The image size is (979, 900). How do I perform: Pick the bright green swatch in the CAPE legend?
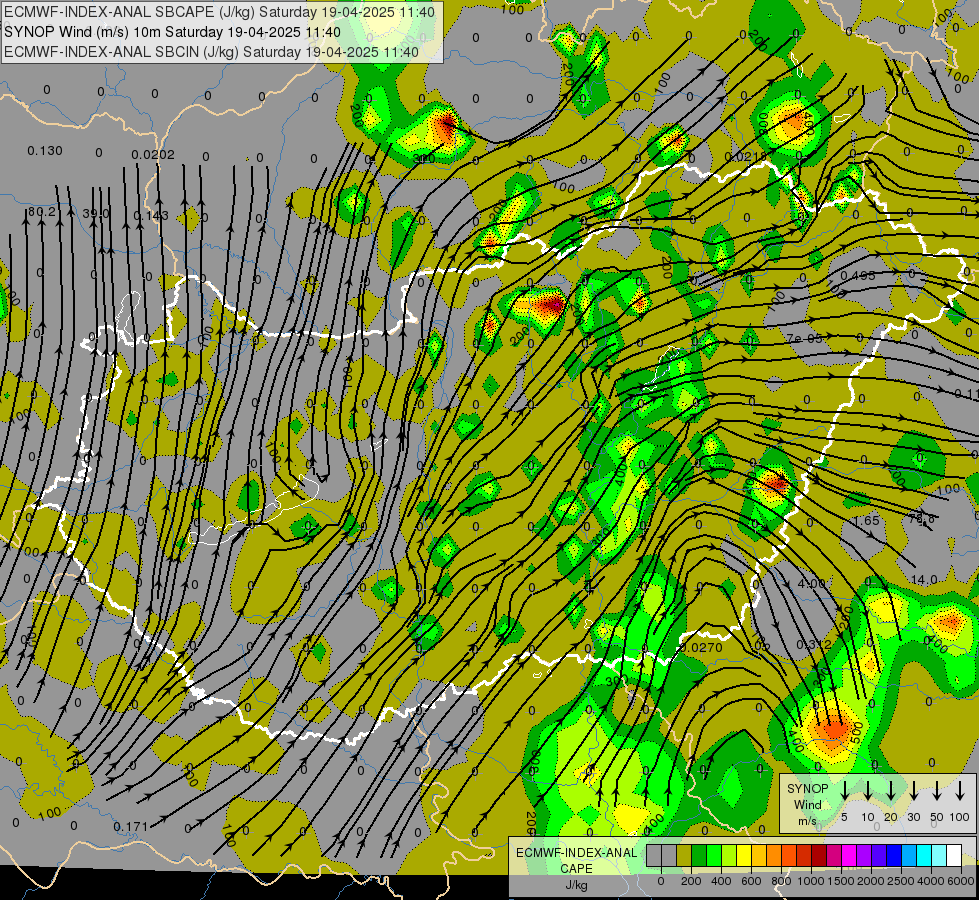click(714, 855)
